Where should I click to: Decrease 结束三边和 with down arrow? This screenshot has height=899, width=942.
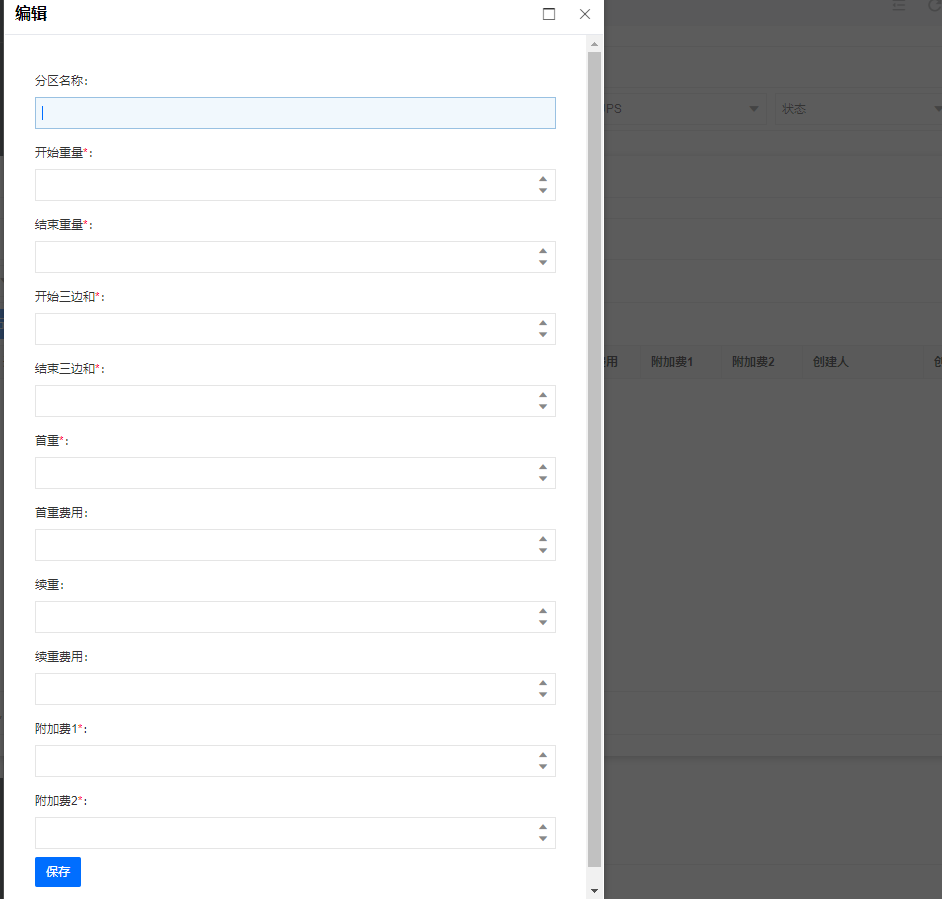[543, 407]
